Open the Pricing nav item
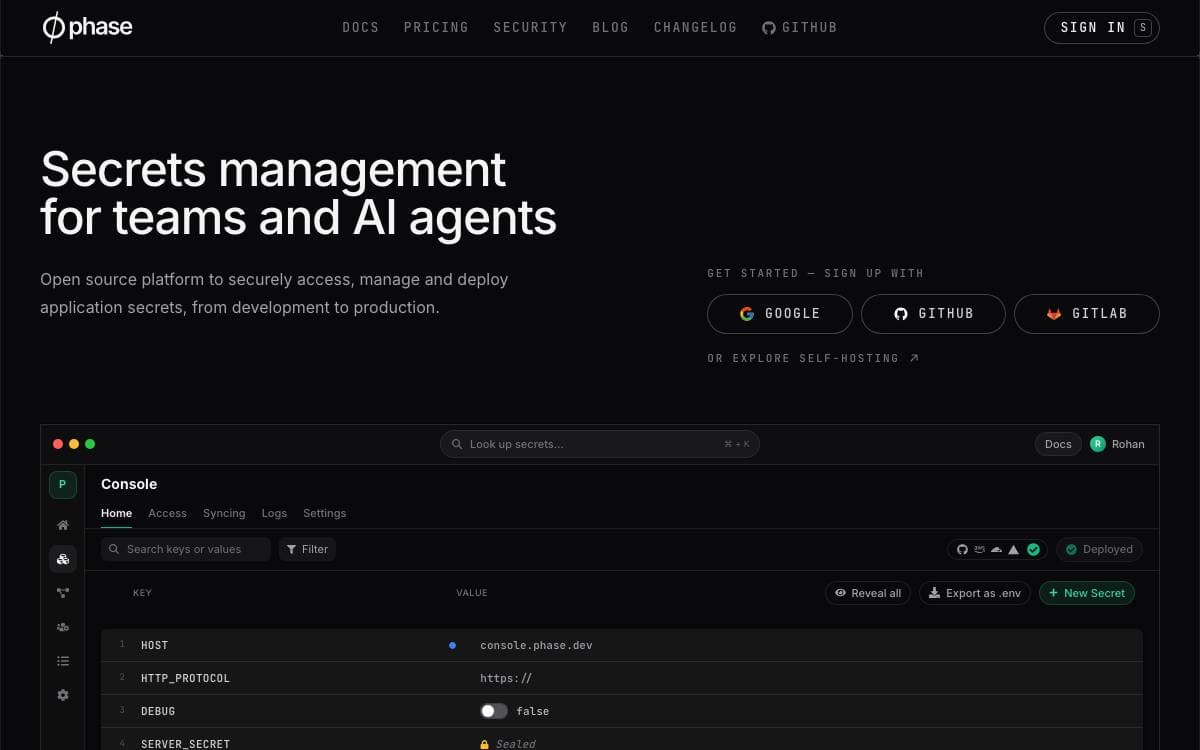Screen dimensions: 1200x750 coord(436,28)
